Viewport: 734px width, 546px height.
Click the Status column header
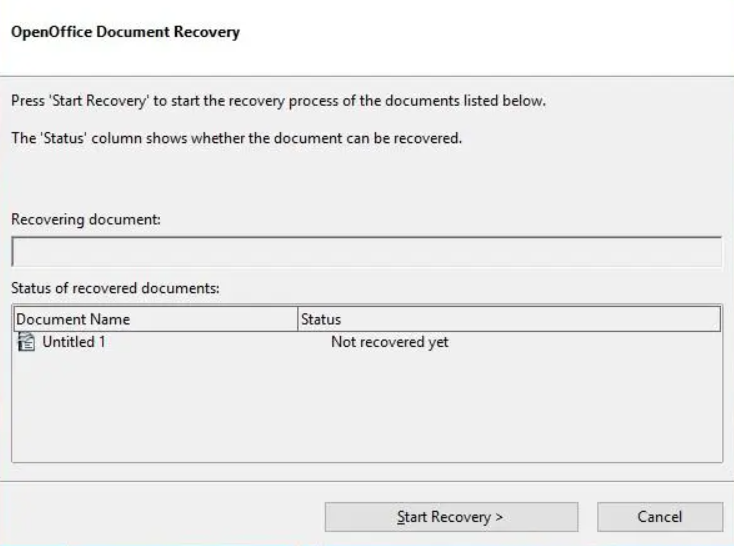pyautogui.click(x=321, y=320)
